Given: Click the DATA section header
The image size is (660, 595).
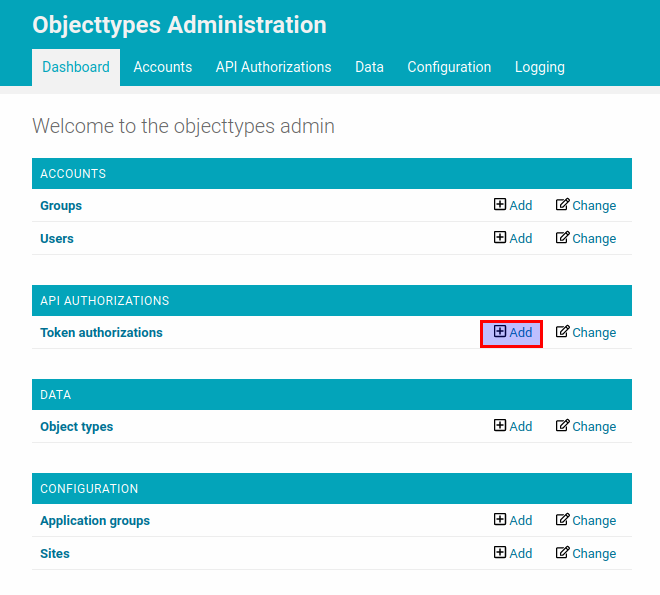Looking at the screenshot, I should point(332,394).
